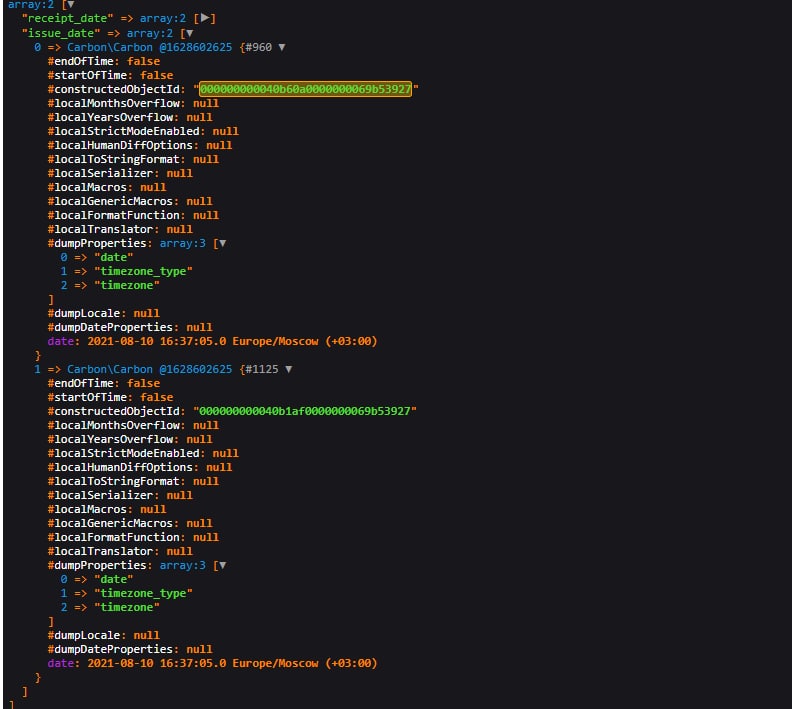Image resolution: width=792 pixels, height=709 pixels.
Task: Select the constructedObjectId value 000000000040b1af0000000069b53927
Action: (305, 411)
